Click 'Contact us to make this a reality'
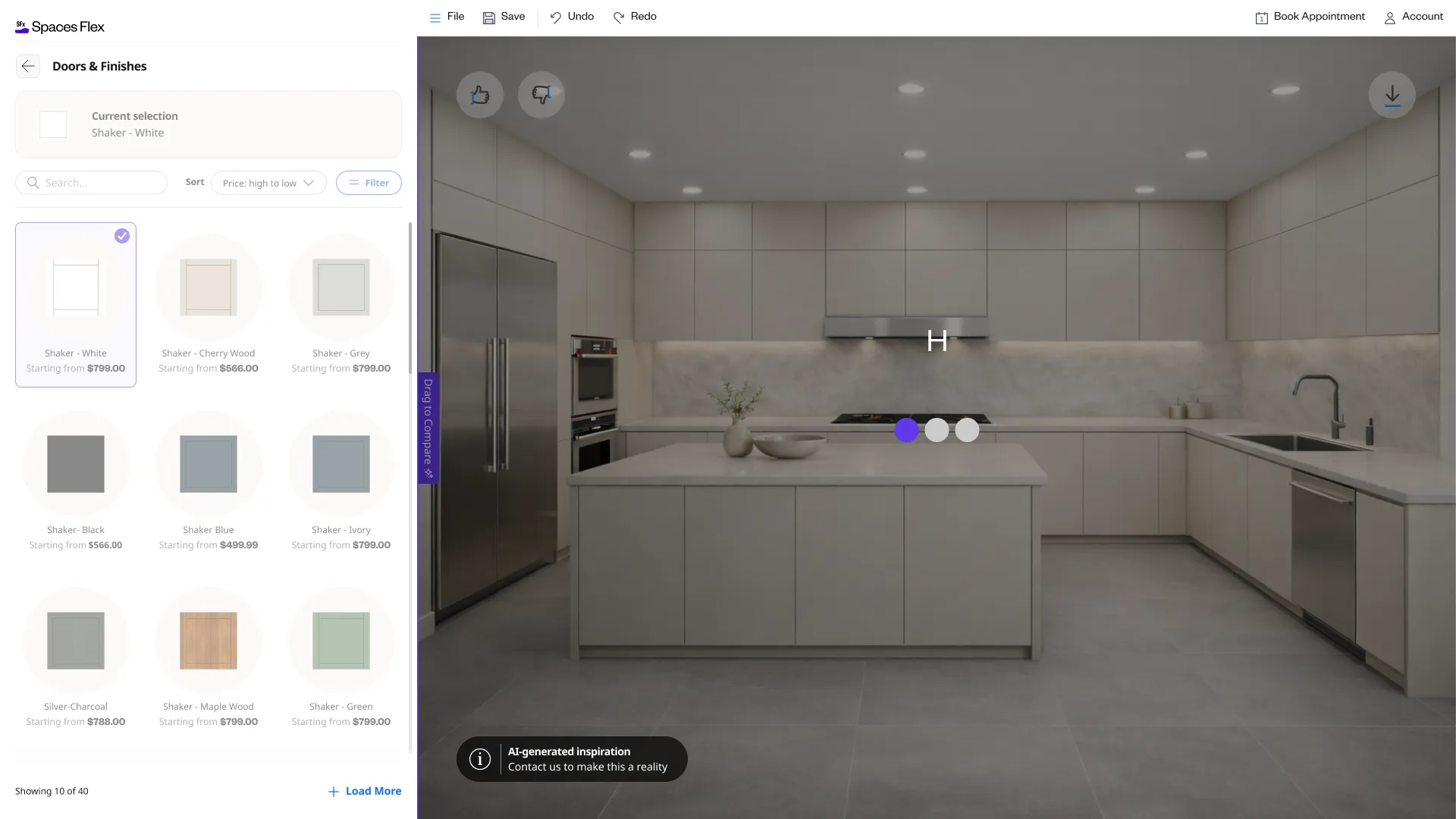The width and height of the screenshot is (1456, 819). [x=588, y=767]
